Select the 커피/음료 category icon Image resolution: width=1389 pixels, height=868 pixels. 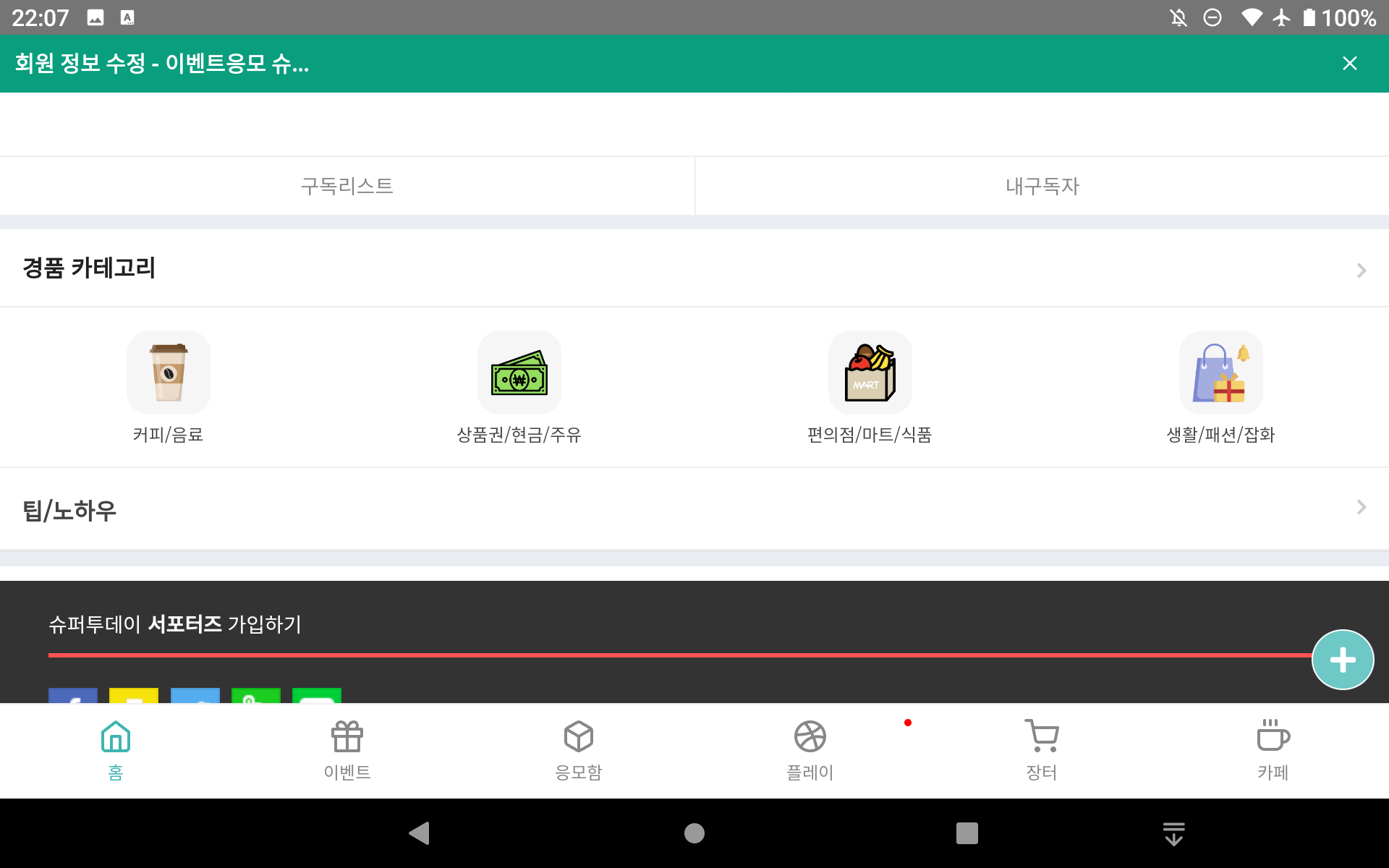coord(168,373)
